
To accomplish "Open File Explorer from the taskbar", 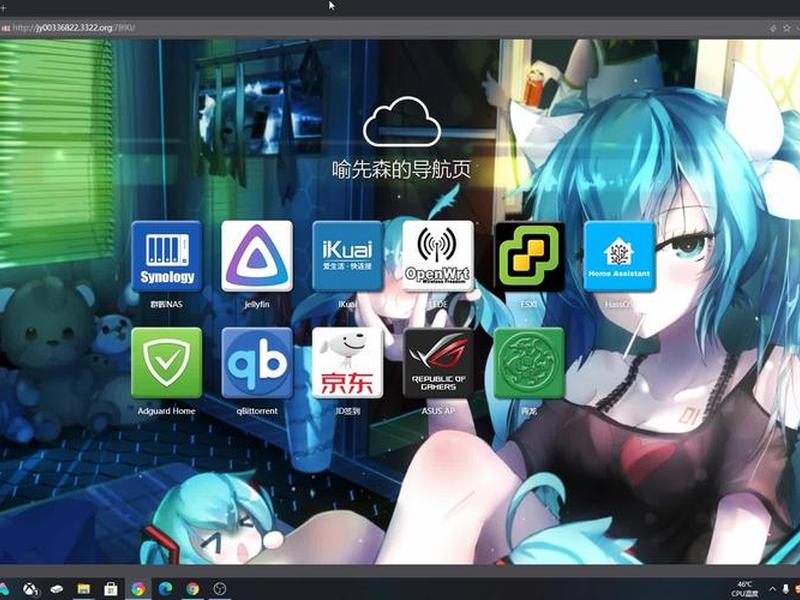I will [83, 589].
